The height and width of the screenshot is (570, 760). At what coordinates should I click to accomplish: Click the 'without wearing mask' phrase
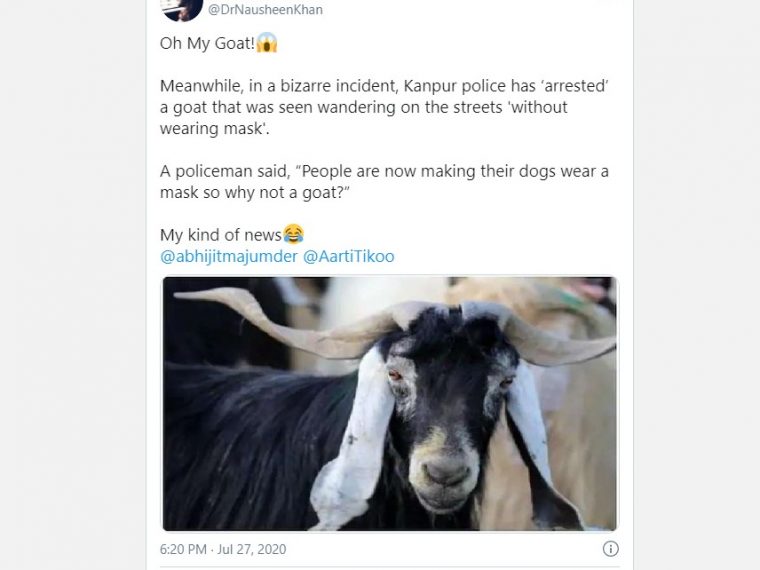pyautogui.click(x=364, y=118)
